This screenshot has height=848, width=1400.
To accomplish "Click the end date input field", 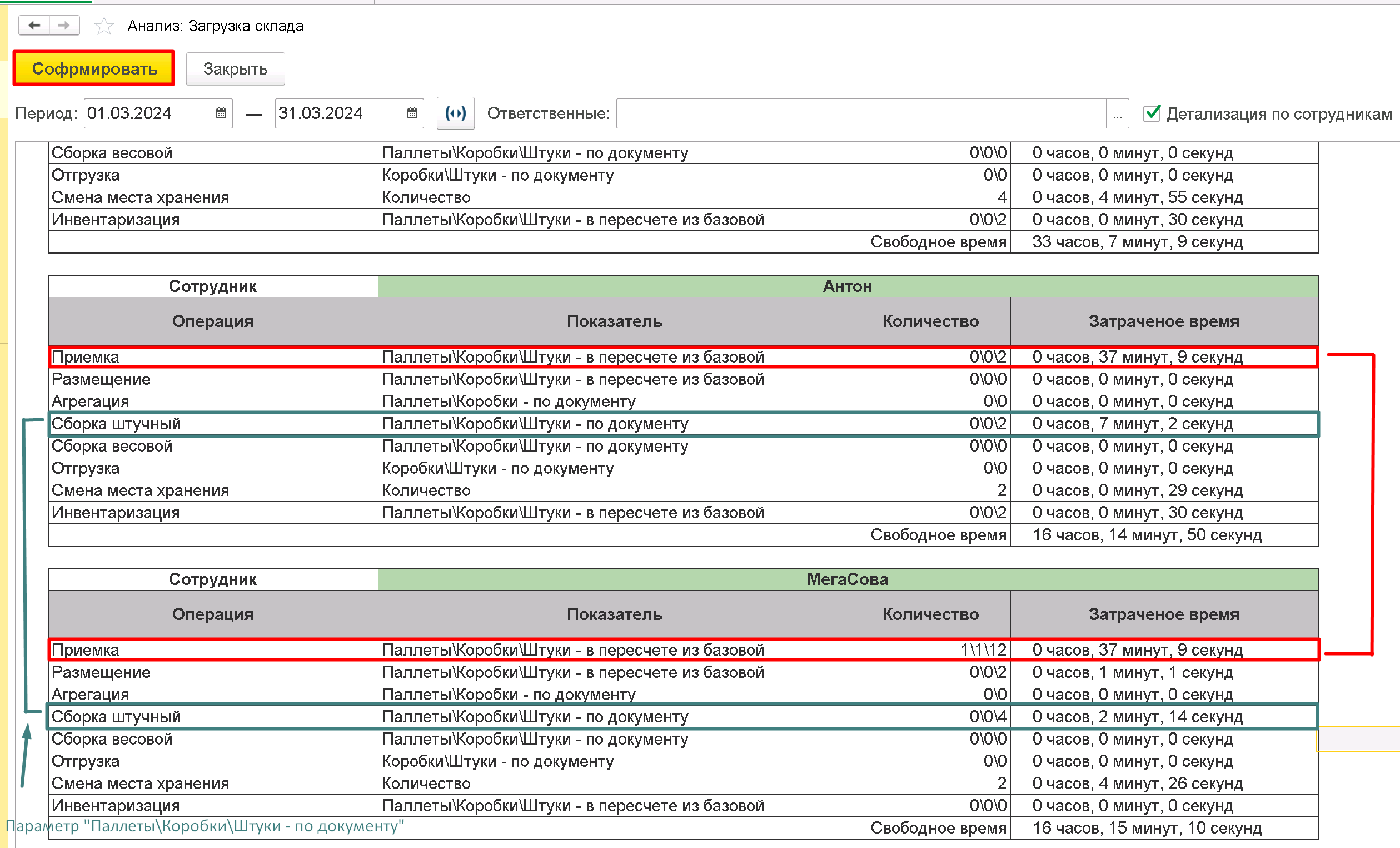I will click(x=337, y=113).
